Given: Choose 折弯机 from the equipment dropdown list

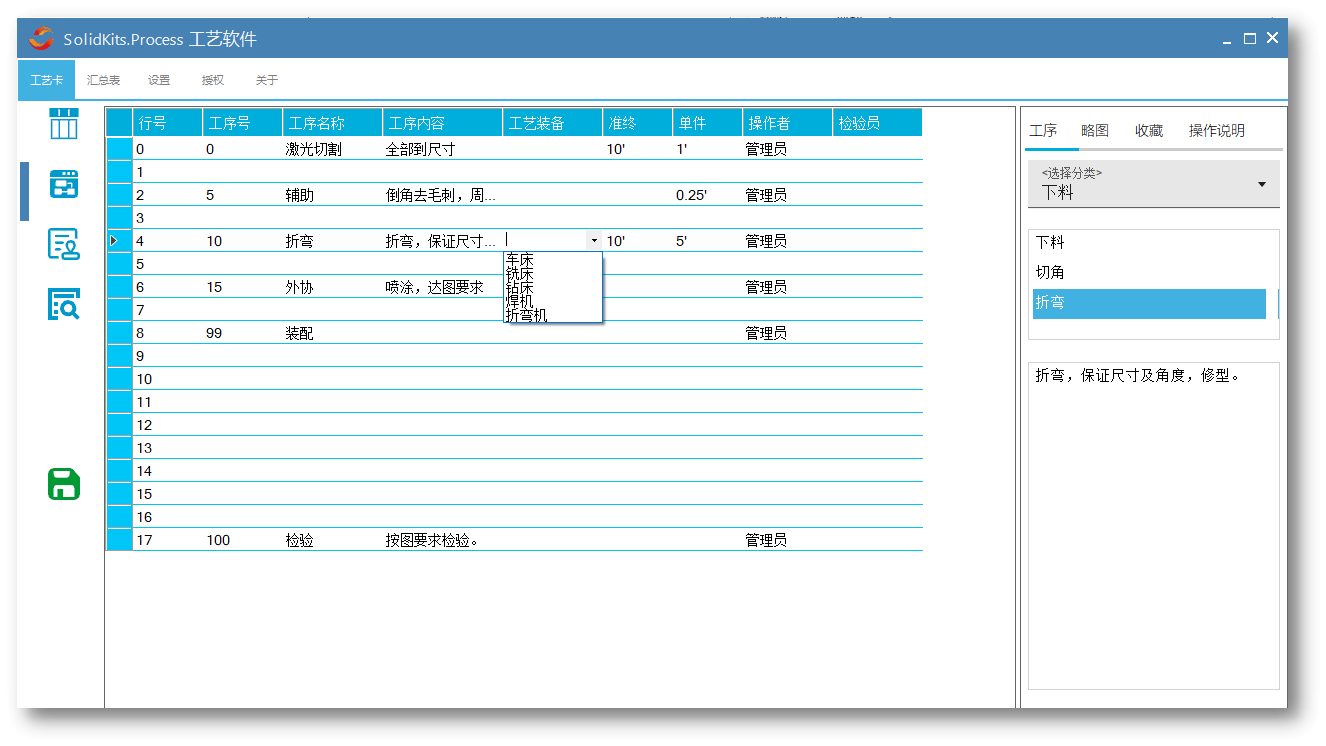Looking at the screenshot, I should click(x=526, y=315).
